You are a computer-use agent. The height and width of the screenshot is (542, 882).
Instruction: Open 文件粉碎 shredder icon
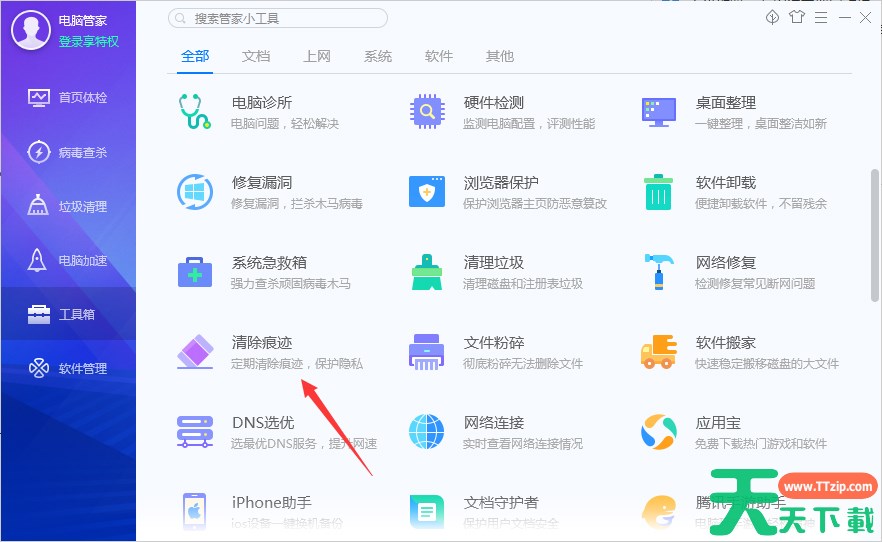427,352
